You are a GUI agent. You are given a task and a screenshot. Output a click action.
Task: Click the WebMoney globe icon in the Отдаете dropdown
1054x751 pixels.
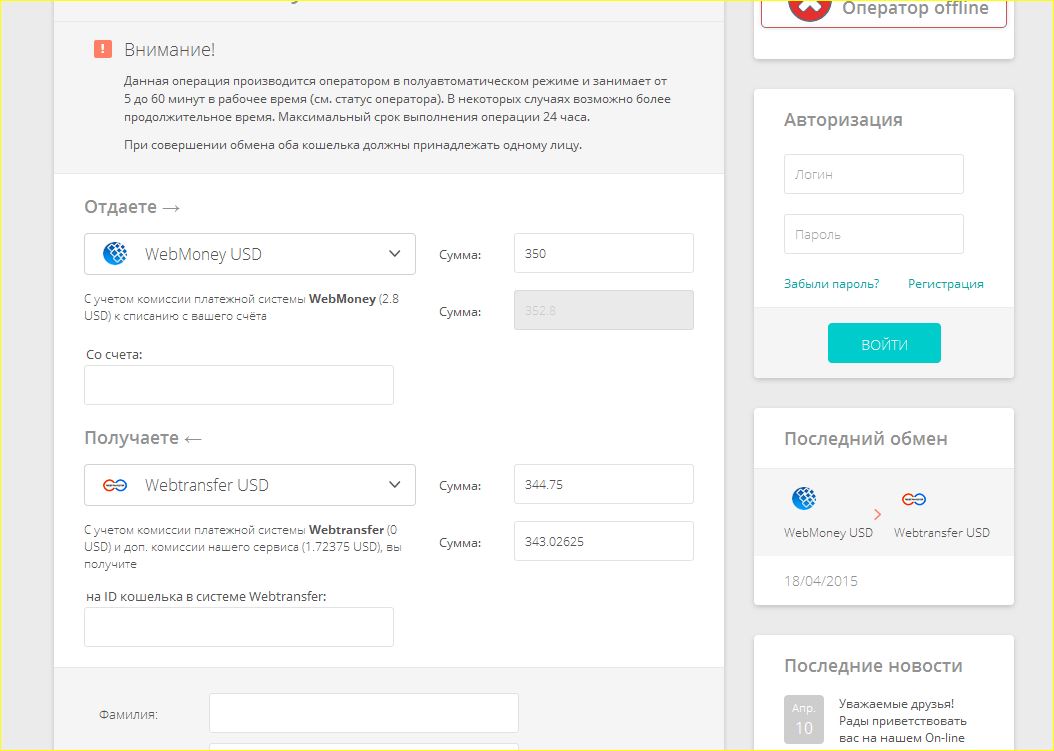tap(115, 254)
